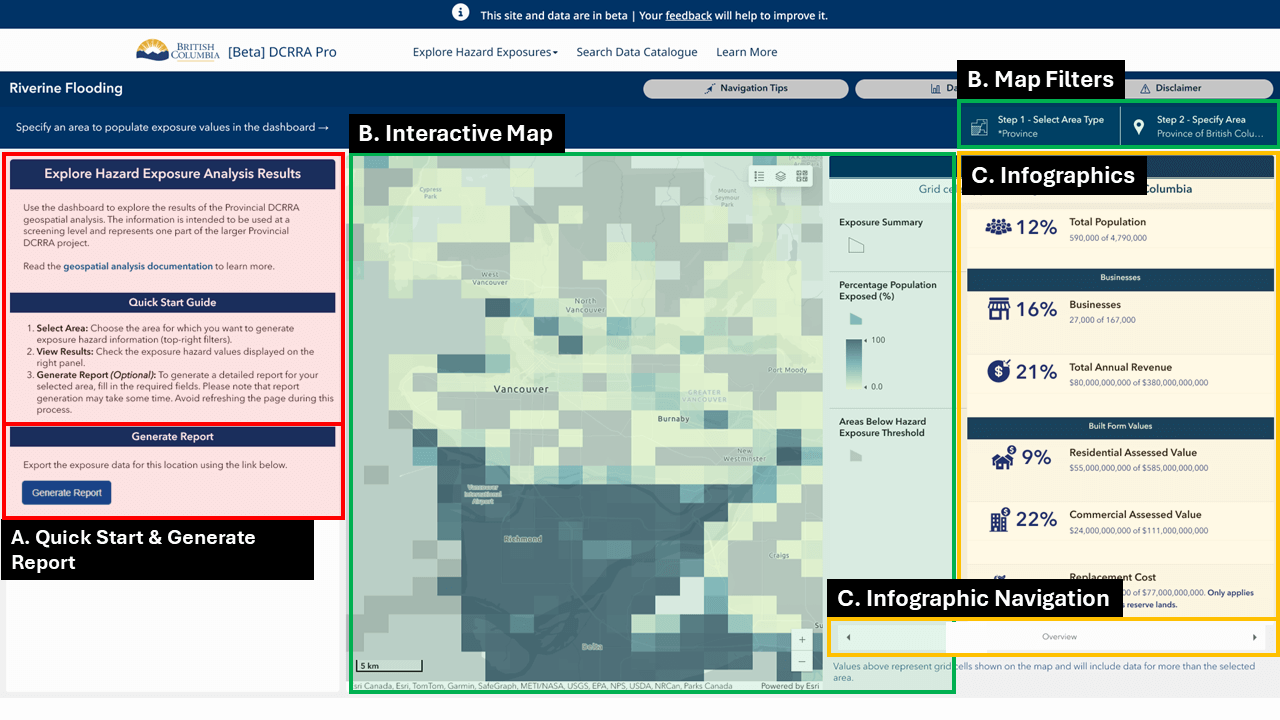The width and height of the screenshot is (1280, 720).
Task: Go to the previous infographic page
Action: 848,637
